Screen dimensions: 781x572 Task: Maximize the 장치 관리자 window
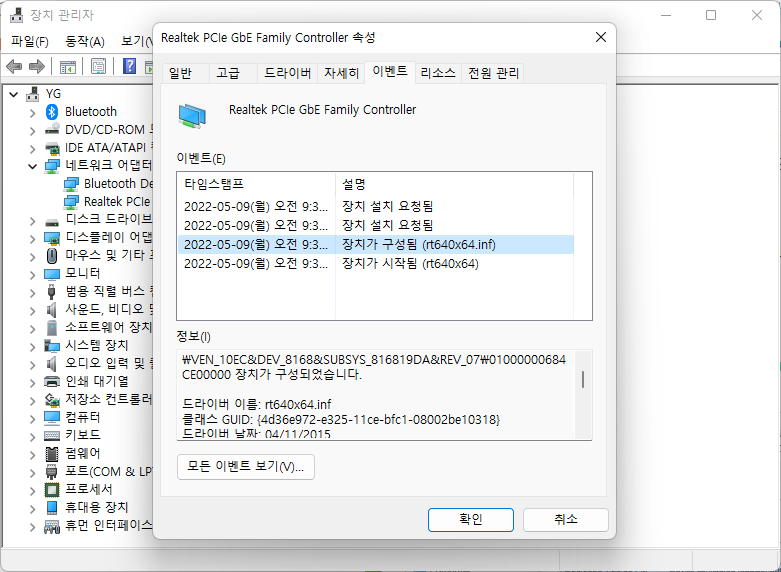coord(711,15)
